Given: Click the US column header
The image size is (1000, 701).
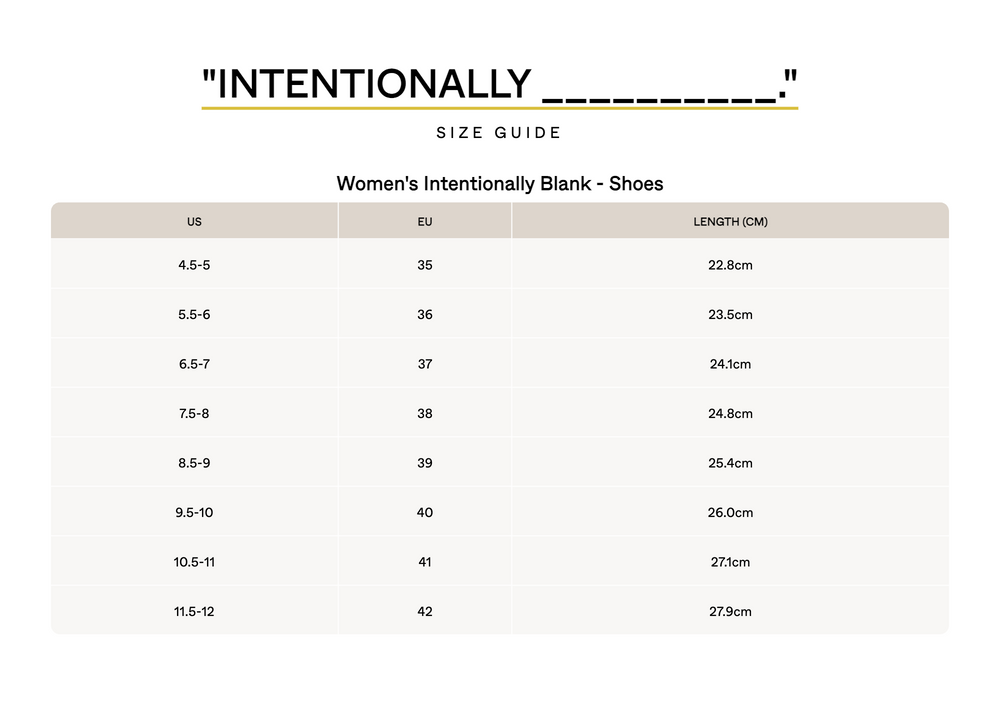Looking at the screenshot, I should click(x=194, y=221).
